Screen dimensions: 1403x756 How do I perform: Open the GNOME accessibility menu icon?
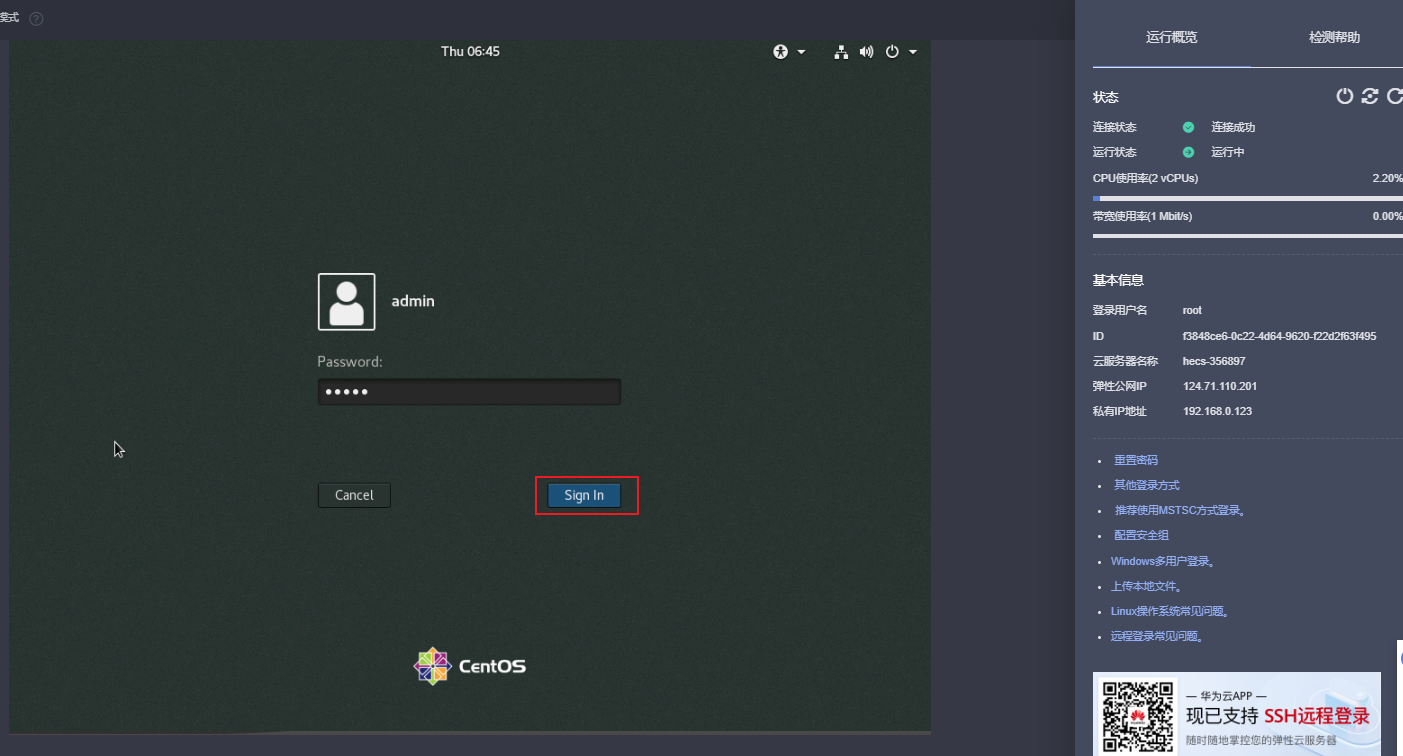point(780,51)
